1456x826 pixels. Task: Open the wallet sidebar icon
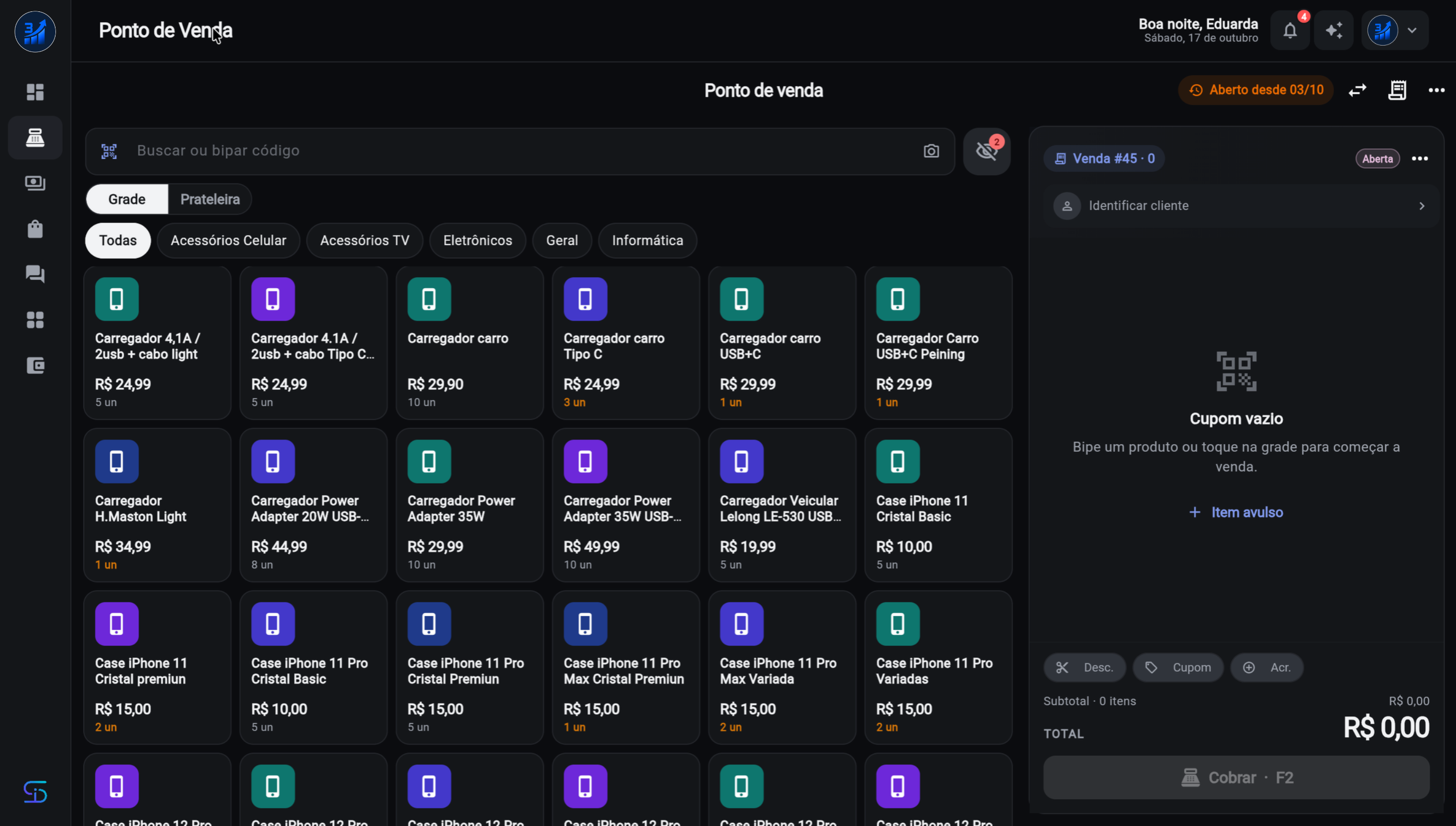click(35, 365)
